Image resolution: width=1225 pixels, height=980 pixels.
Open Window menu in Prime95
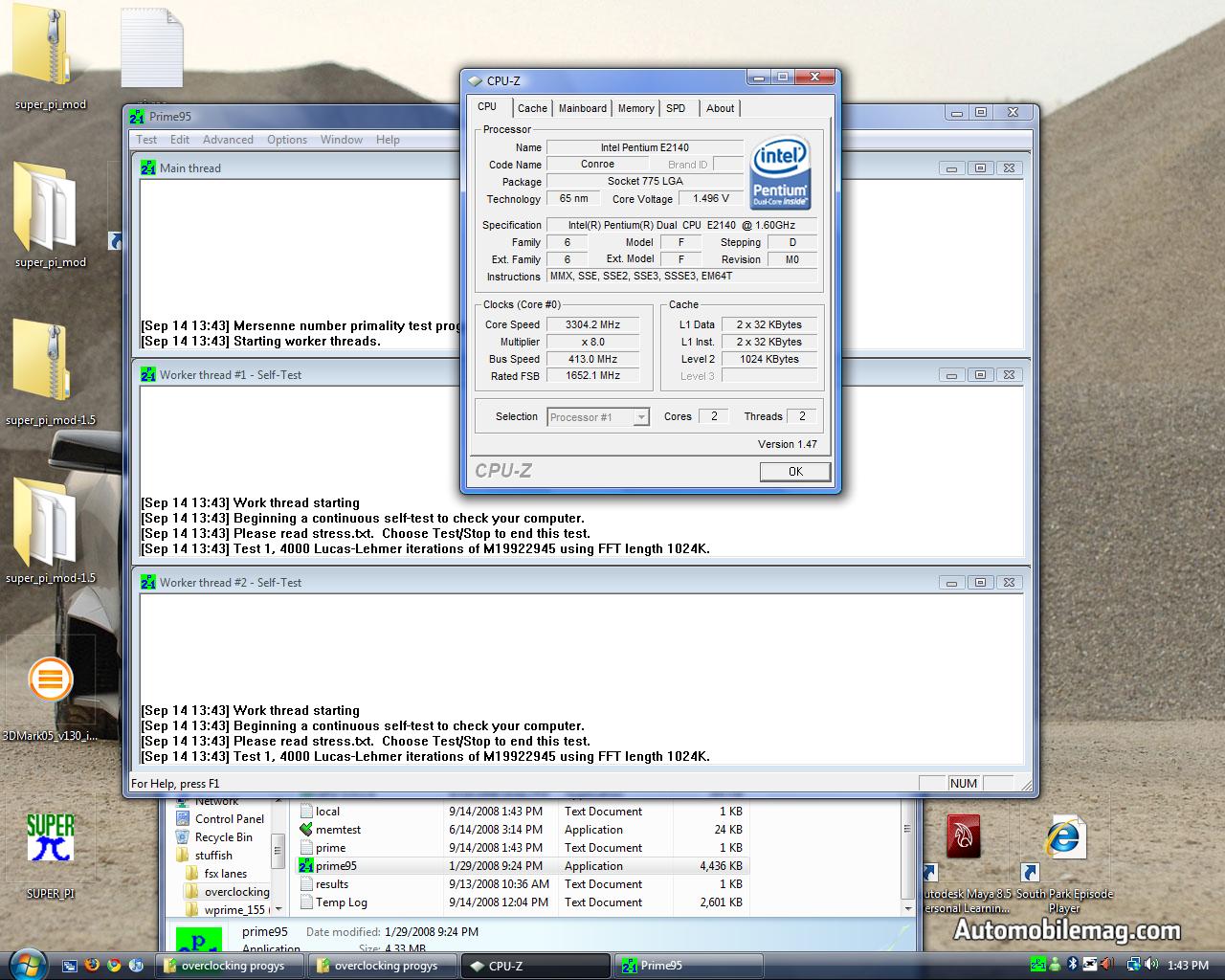click(342, 140)
